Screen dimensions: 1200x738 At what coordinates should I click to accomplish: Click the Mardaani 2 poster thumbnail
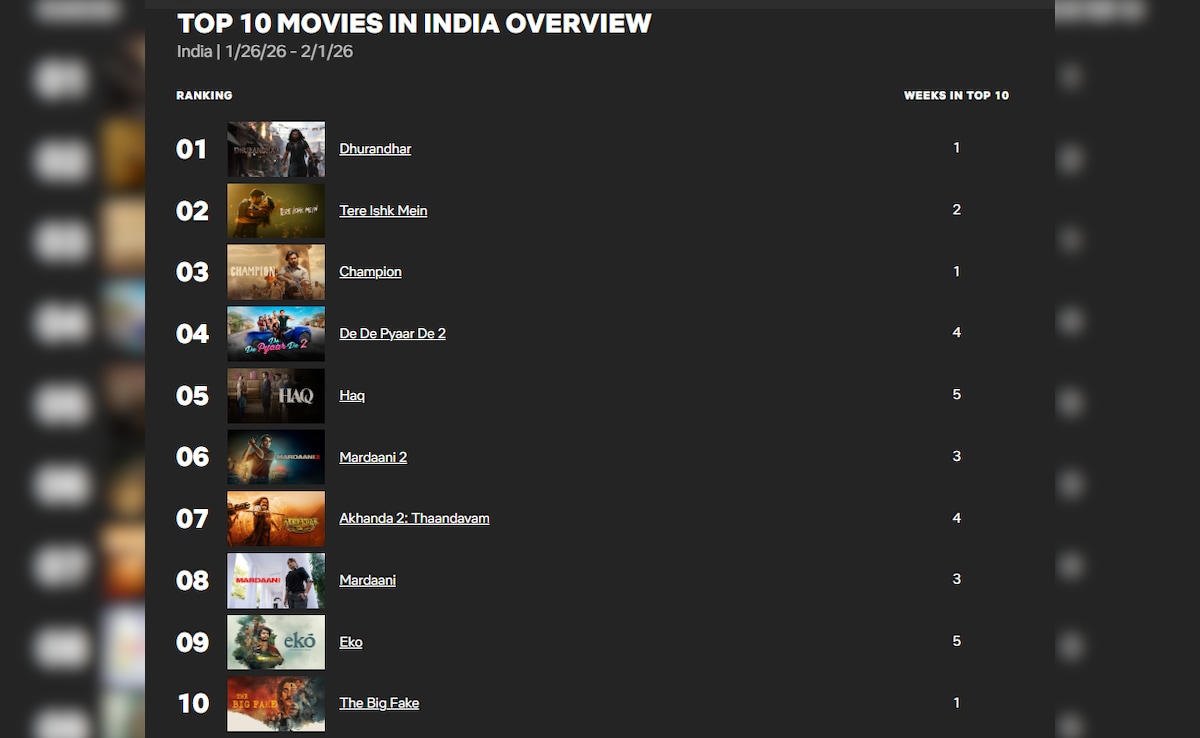276,457
